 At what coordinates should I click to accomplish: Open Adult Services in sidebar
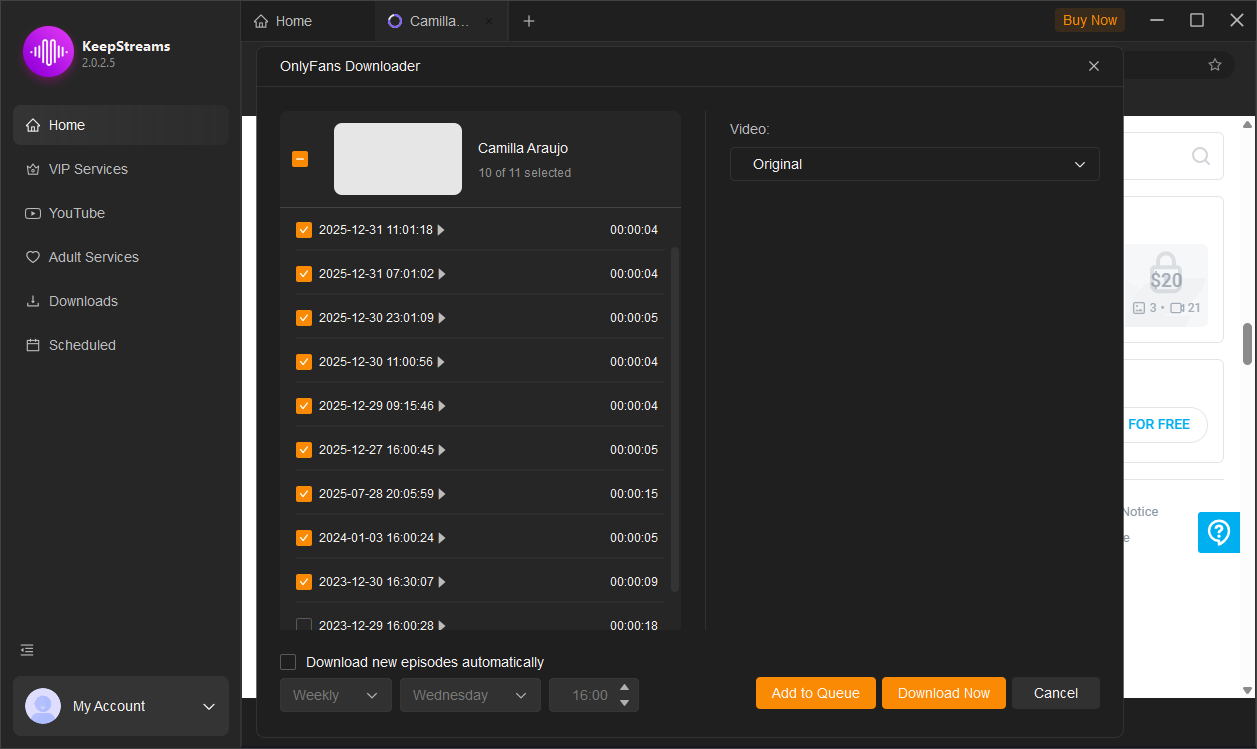pos(121,257)
